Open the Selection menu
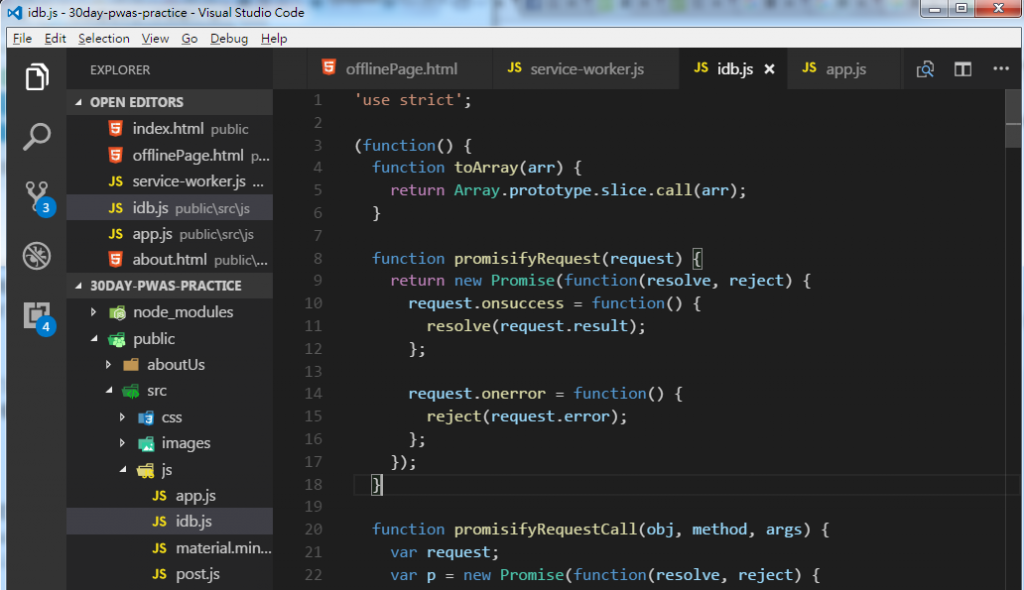Image resolution: width=1024 pixels, height=590 pixels. tap(104, 39)
